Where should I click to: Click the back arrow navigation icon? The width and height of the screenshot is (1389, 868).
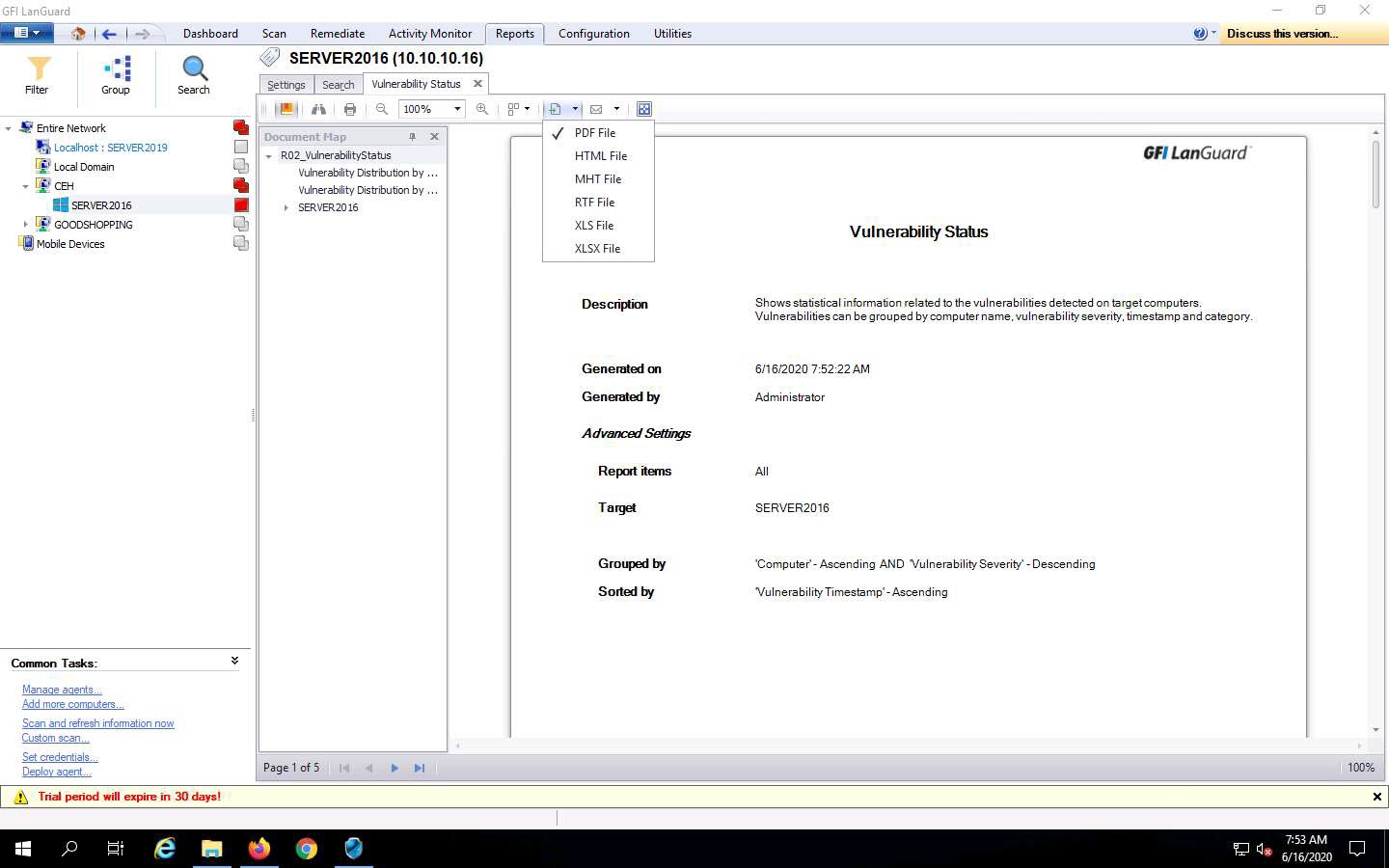pyautogui.click(x=109, y=34)
